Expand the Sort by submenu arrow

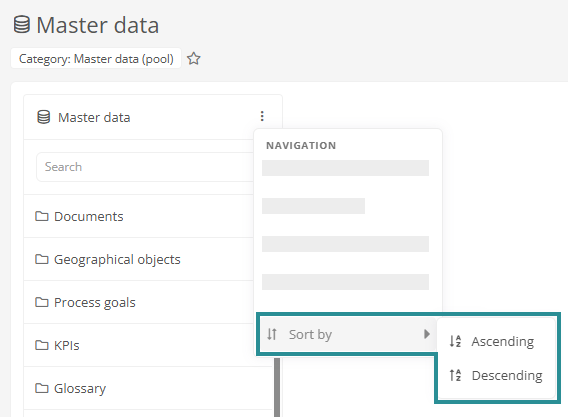coord(427,334)
